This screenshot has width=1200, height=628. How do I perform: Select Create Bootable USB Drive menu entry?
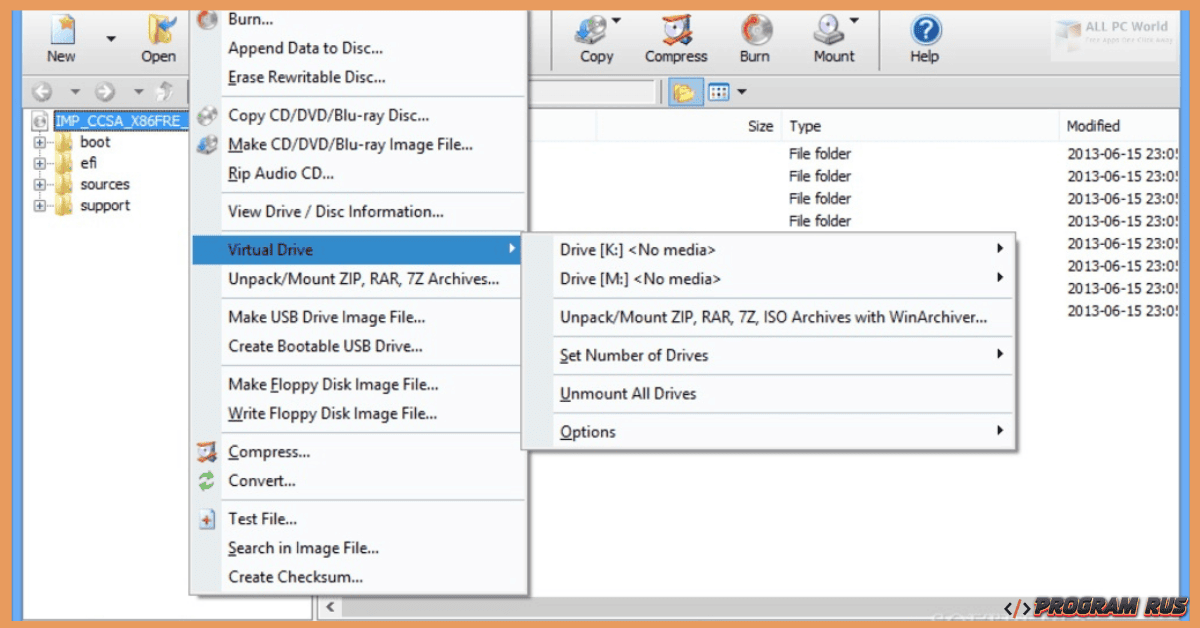[325, 346]
